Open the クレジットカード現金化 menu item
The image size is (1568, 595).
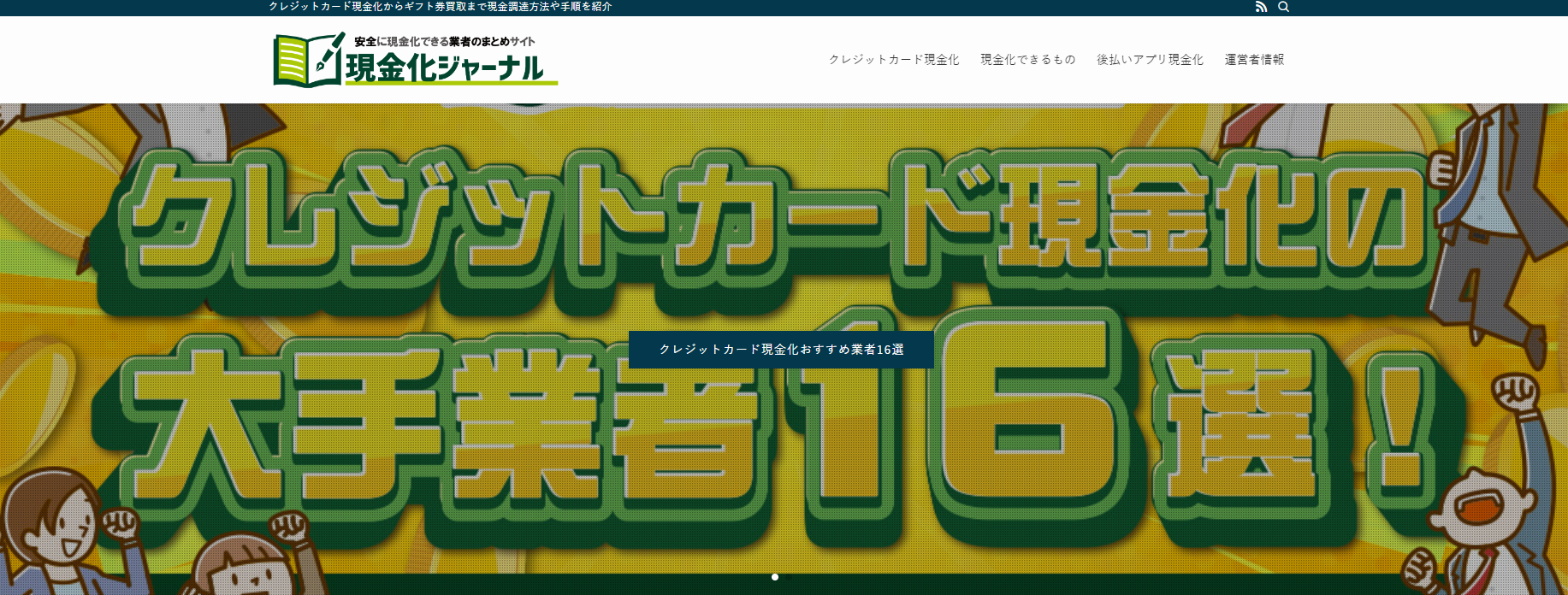coord(894,59)
